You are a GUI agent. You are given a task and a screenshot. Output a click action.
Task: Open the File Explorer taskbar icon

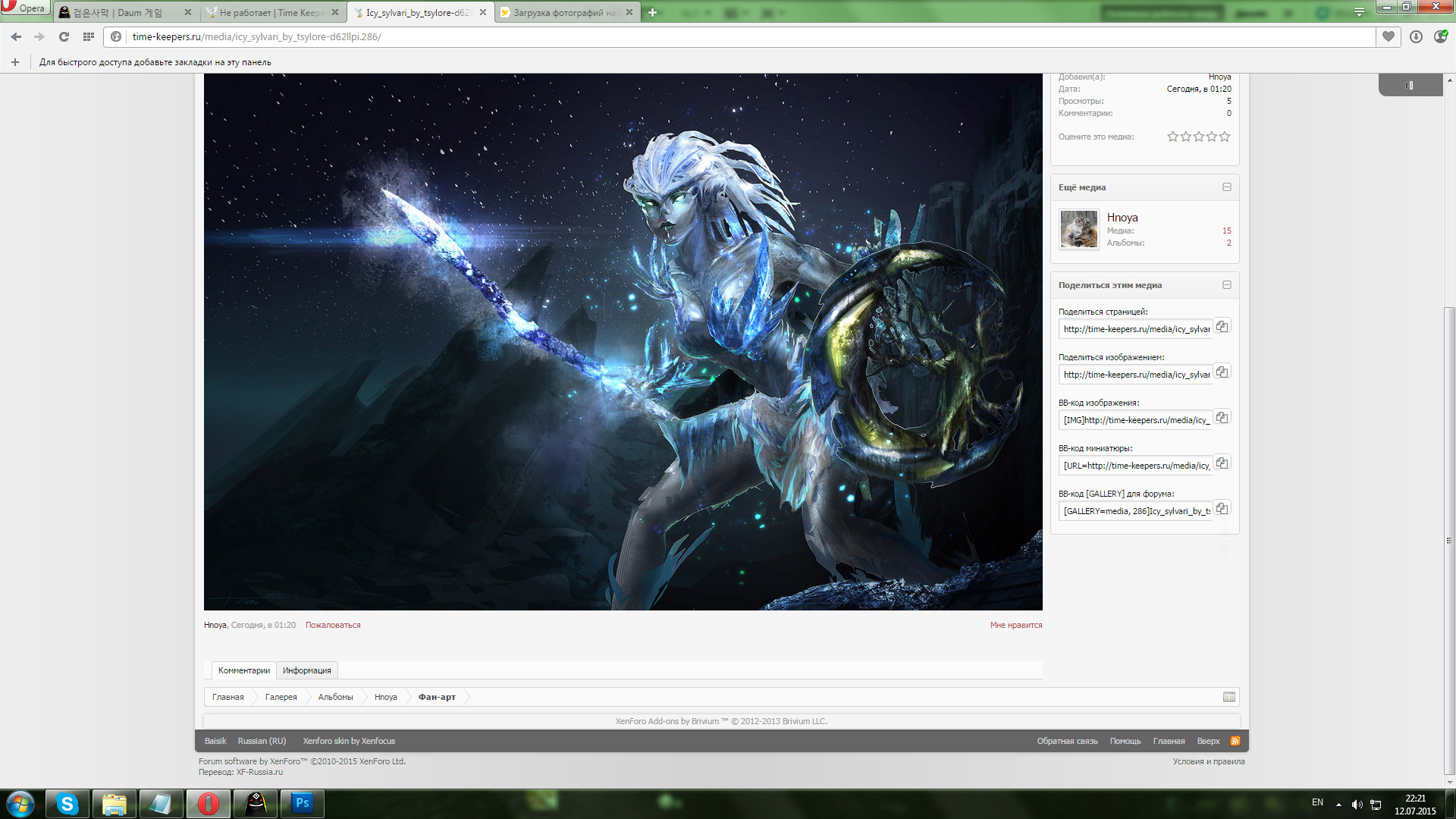(115, 804)
